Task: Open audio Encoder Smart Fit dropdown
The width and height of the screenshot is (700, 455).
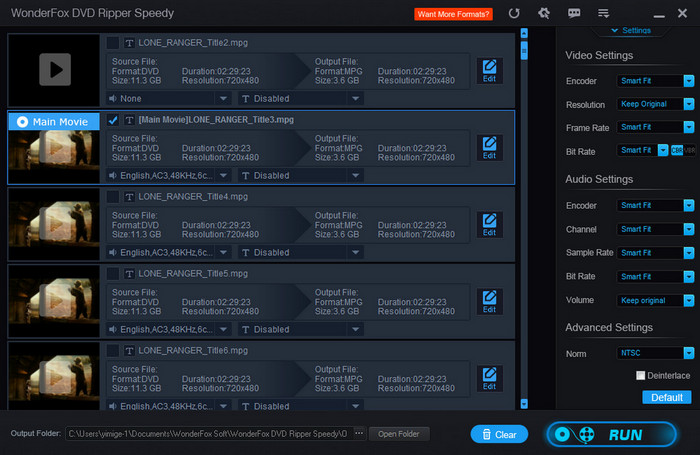Action: point(655,205)
